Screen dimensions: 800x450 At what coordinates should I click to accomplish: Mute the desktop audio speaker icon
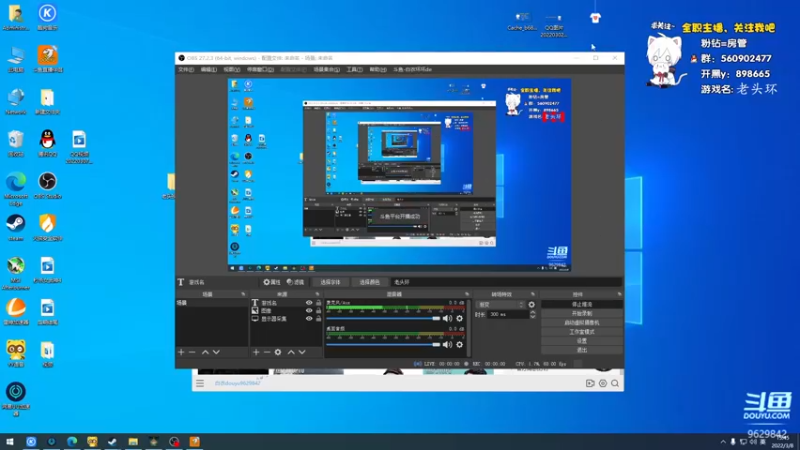pyautogui.click(x=447, y=344)
